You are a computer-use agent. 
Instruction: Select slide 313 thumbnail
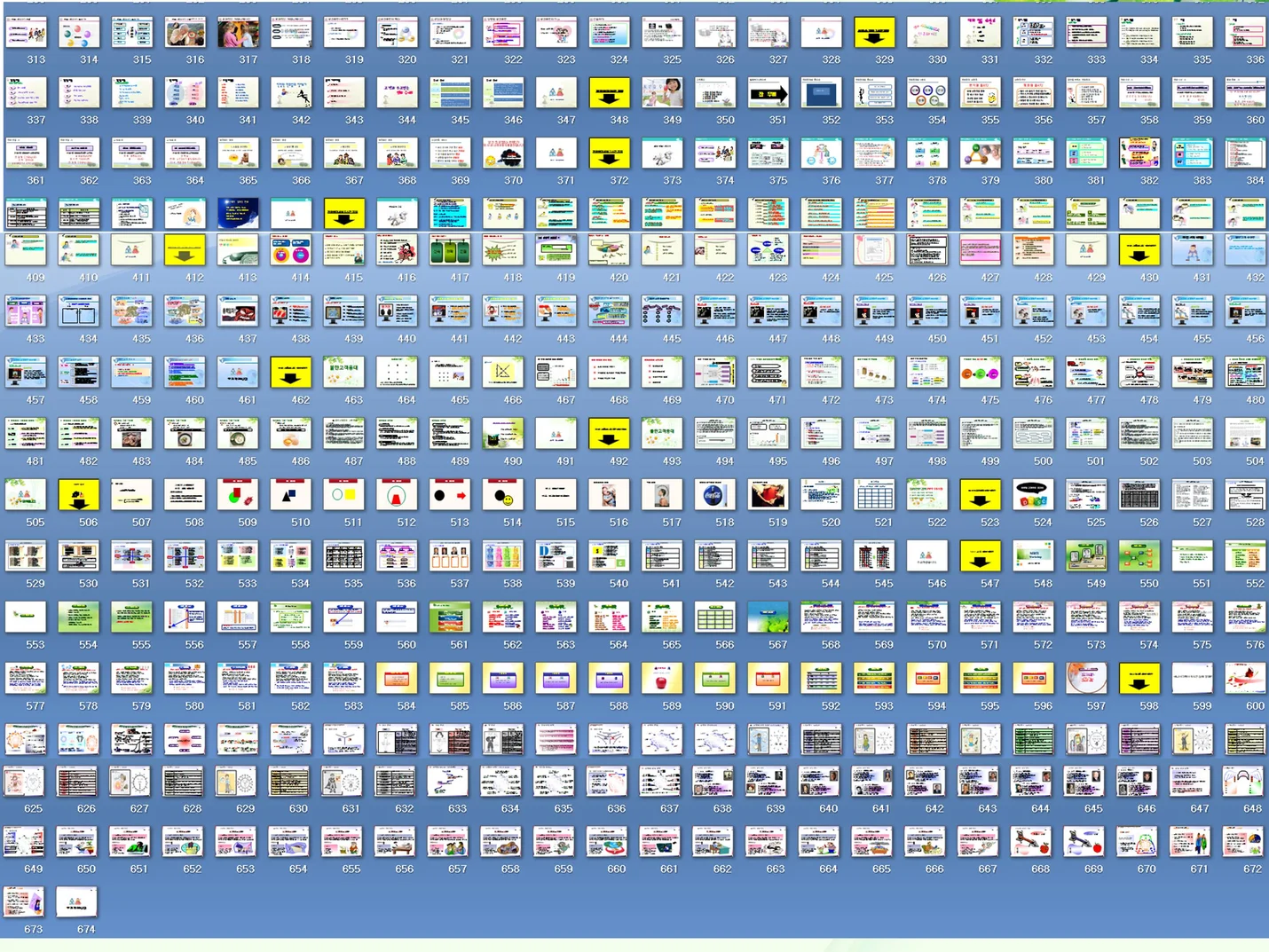click(x=26, y=34)
